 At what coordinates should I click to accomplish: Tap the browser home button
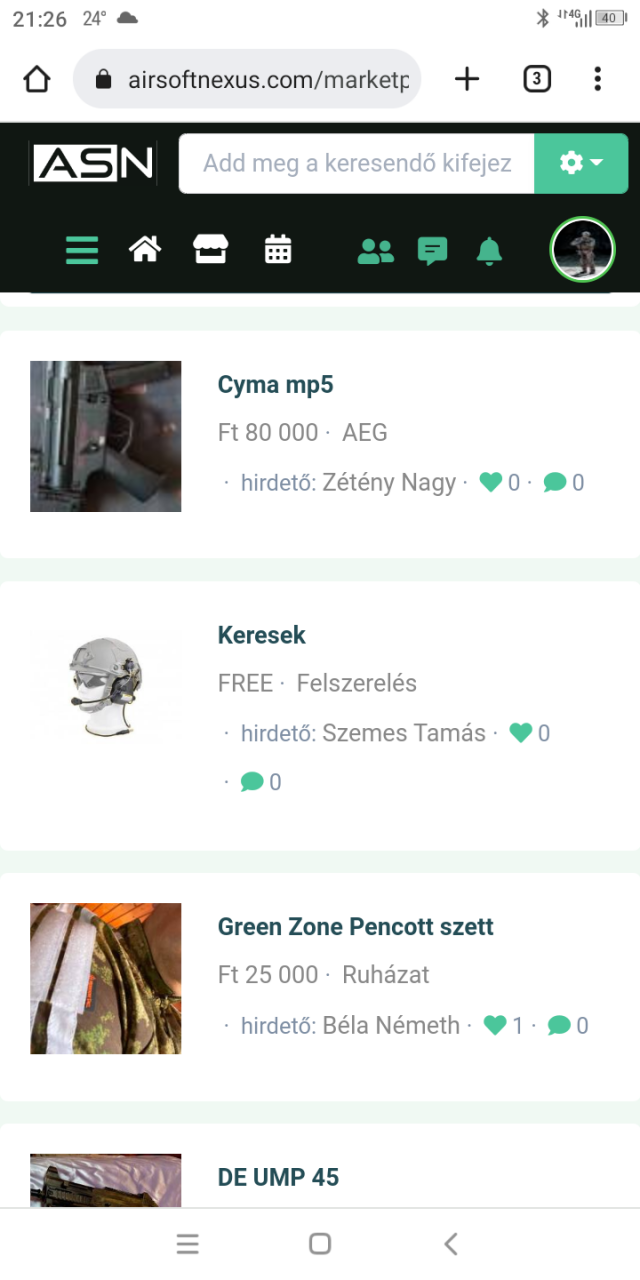(36, 78)
